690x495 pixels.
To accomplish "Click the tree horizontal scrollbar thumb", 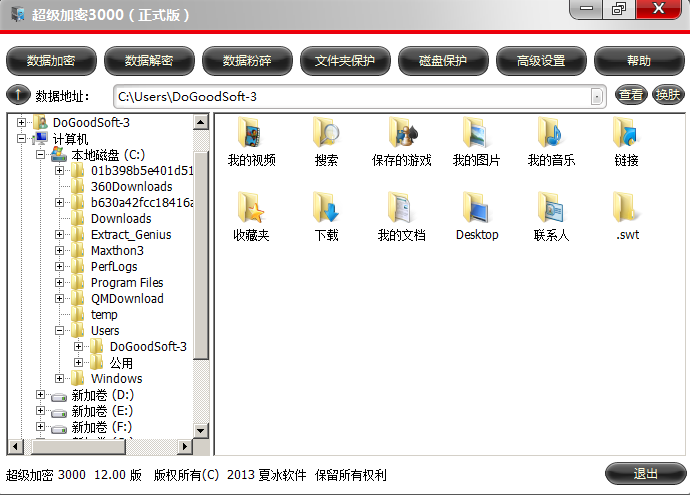I will click(x=79, y=447).
